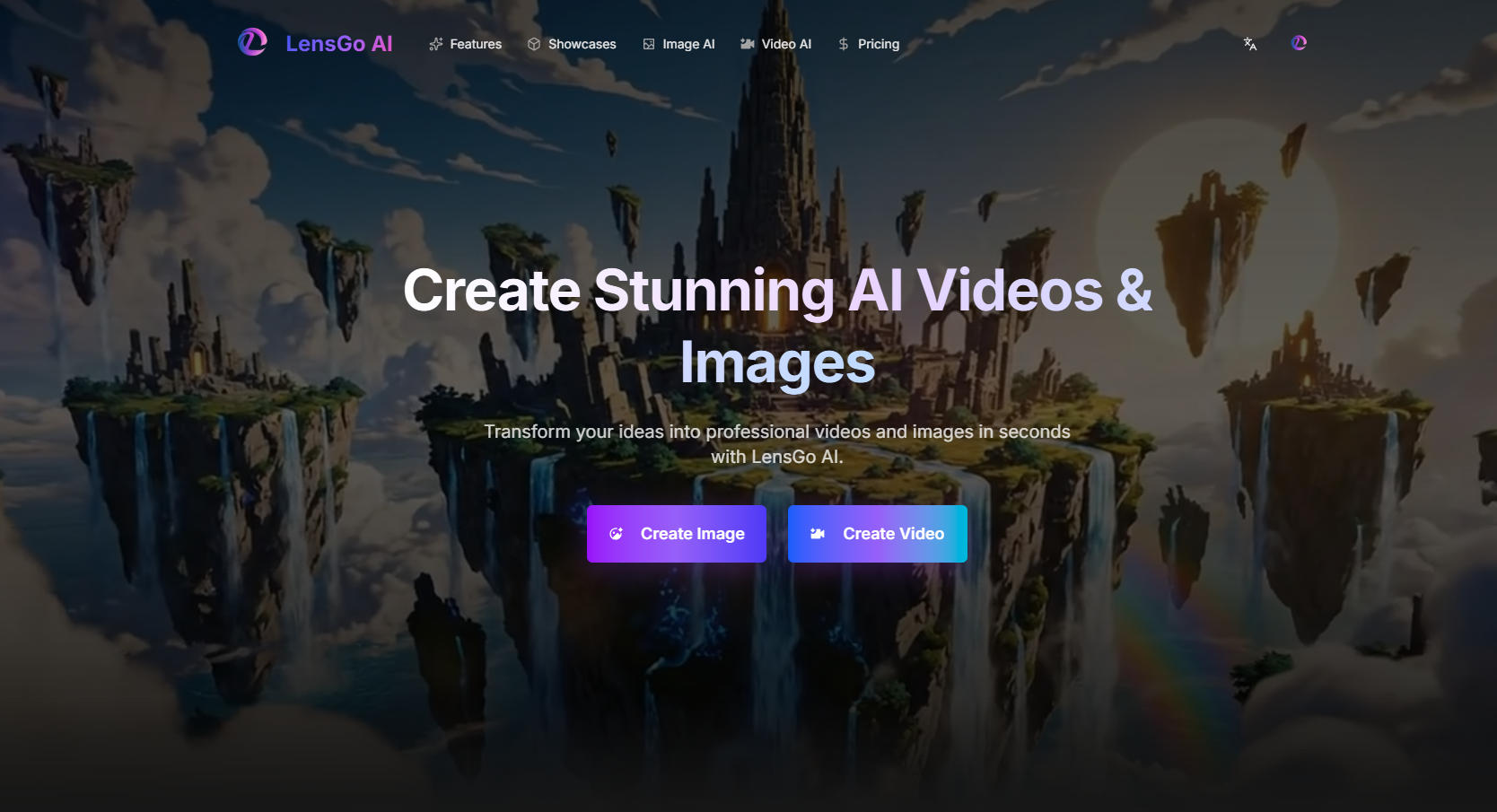
Task: Select Video AI from the navigation bar
Action: (785, 43)
